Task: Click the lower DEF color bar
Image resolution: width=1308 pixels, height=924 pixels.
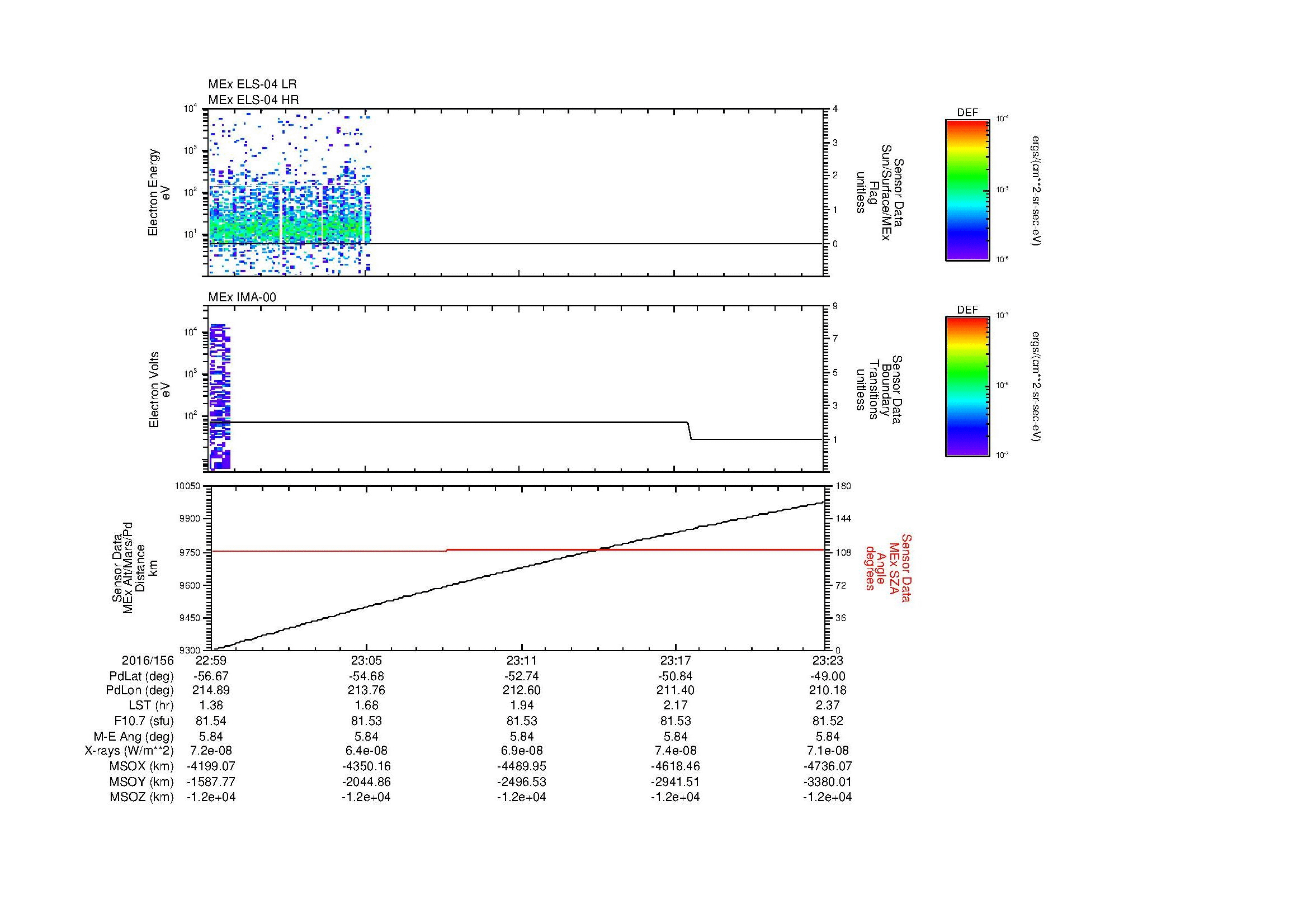Action: [967, 387]
